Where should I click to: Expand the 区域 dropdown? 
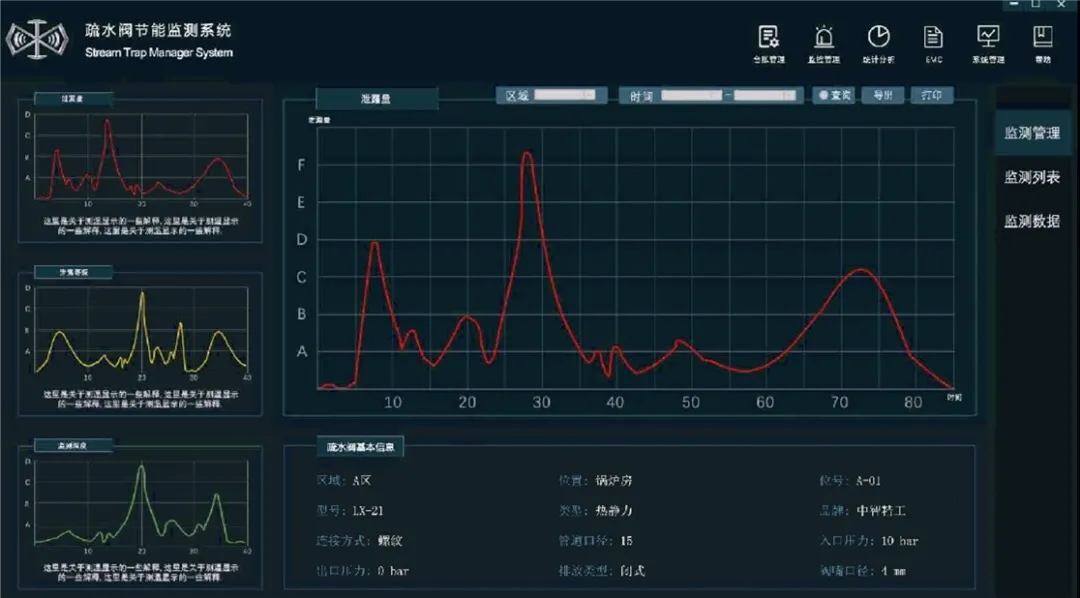point(565,95)
